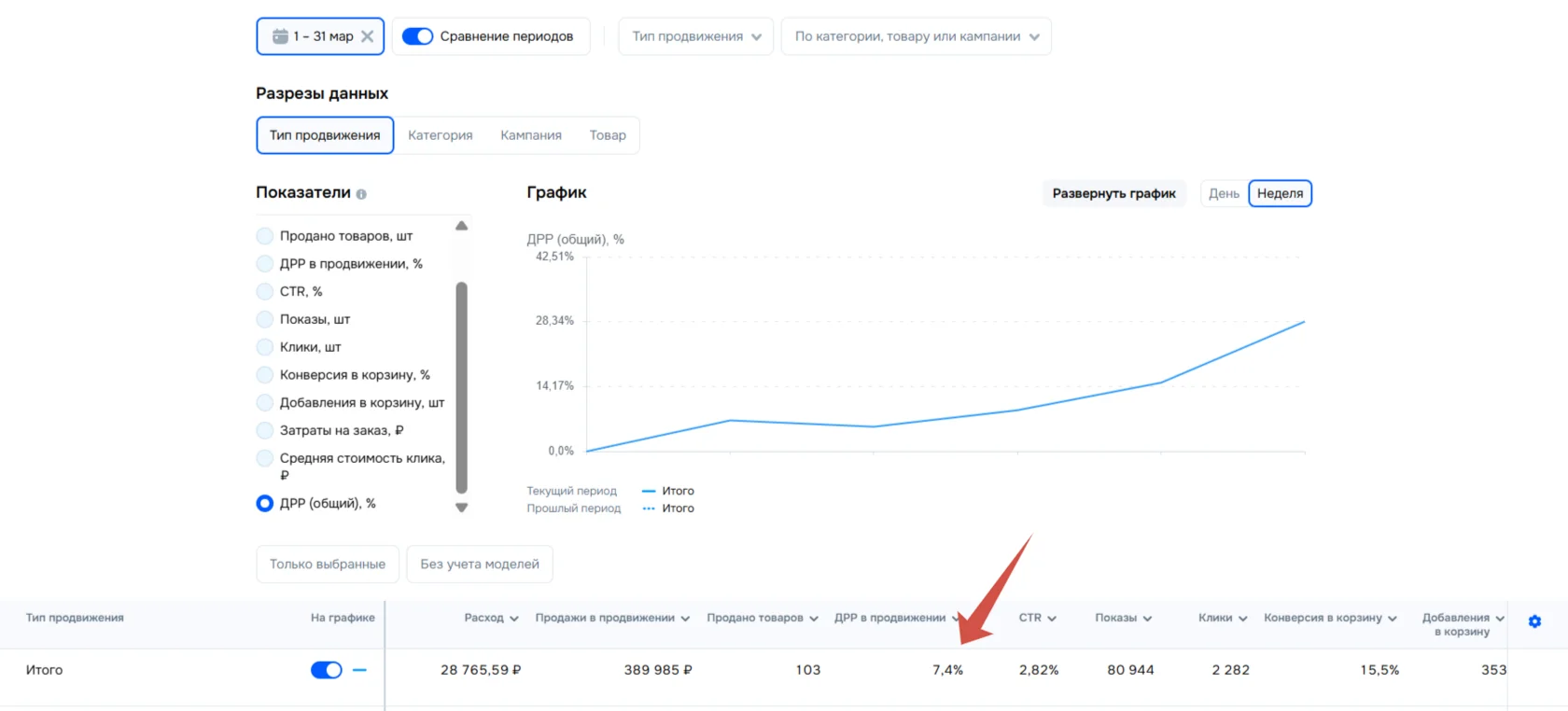Click the Развернуть график button
1568x711 pixels.
point(1113,193)
